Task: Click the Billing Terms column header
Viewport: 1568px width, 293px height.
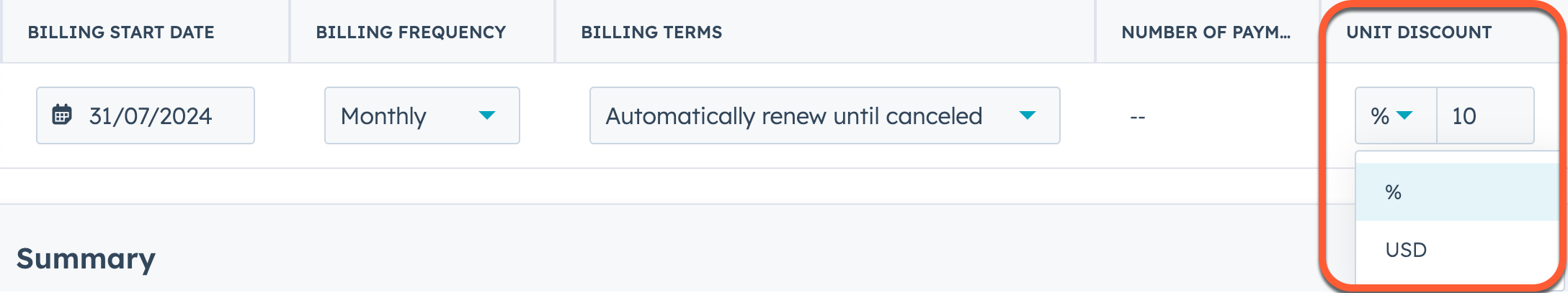Action: coord(651,32)
